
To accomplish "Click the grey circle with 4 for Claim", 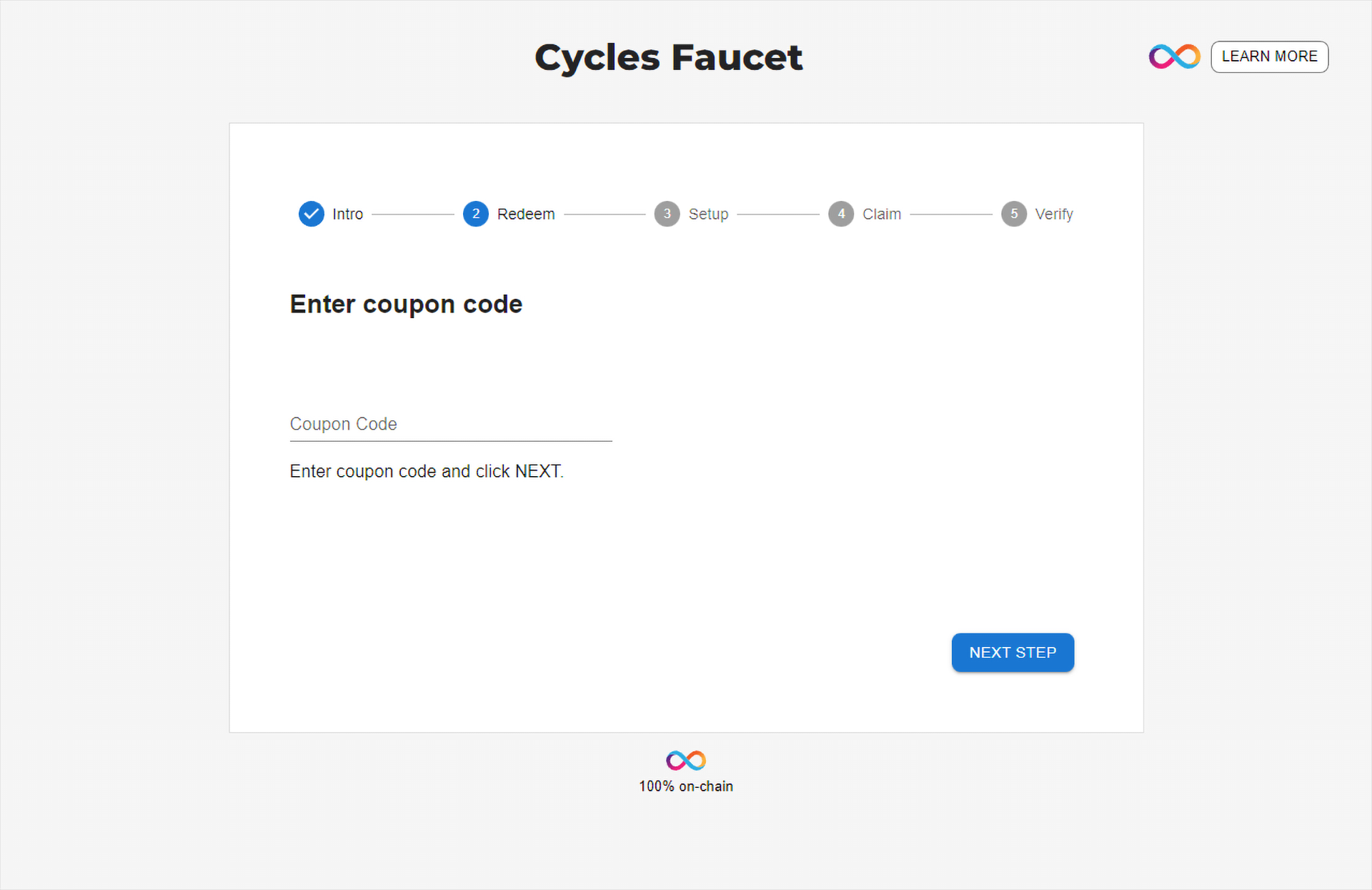I will click(x=840, y=213).
